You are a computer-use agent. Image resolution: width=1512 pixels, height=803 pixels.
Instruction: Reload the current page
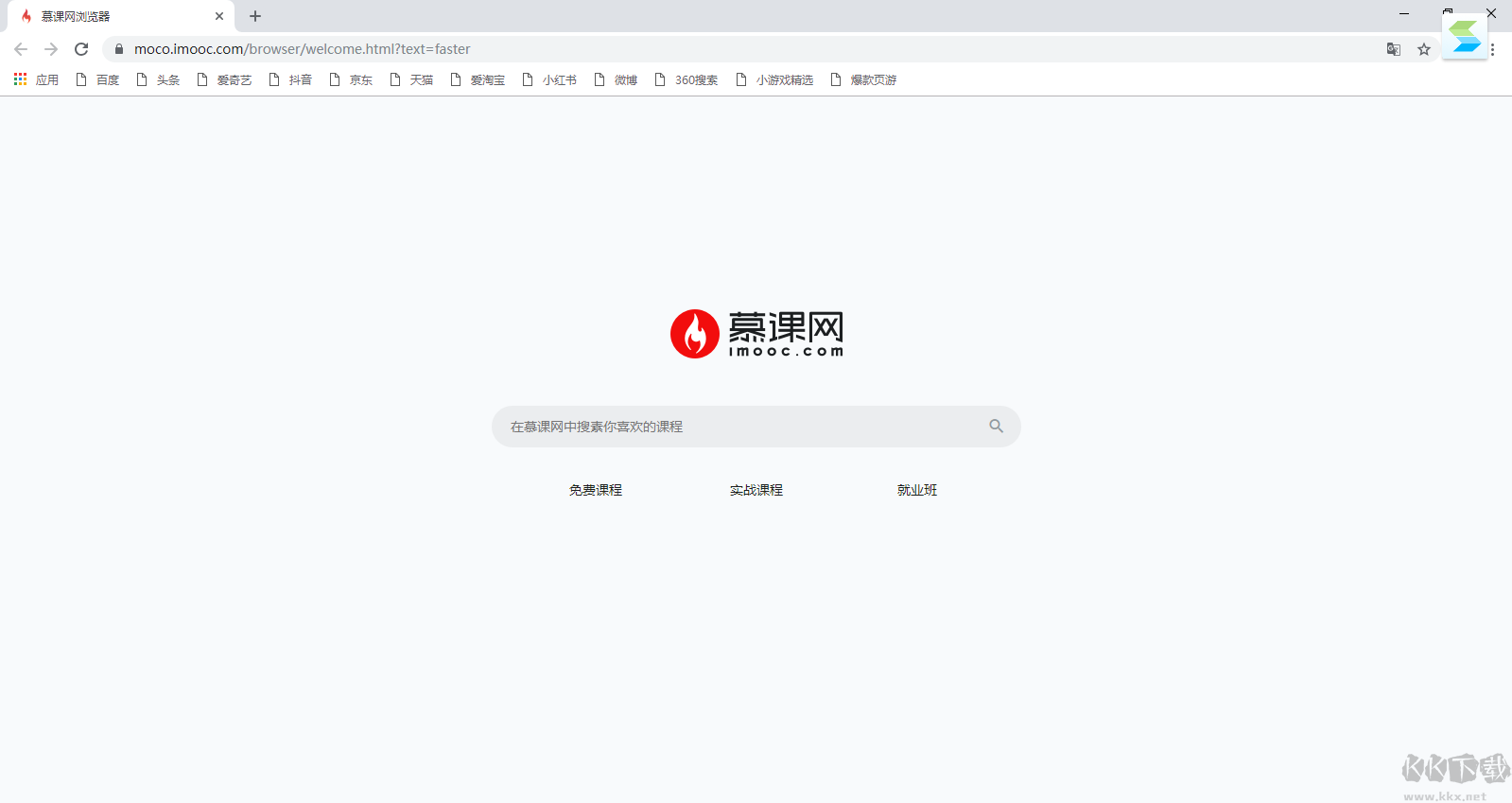(x=81, y=49)
